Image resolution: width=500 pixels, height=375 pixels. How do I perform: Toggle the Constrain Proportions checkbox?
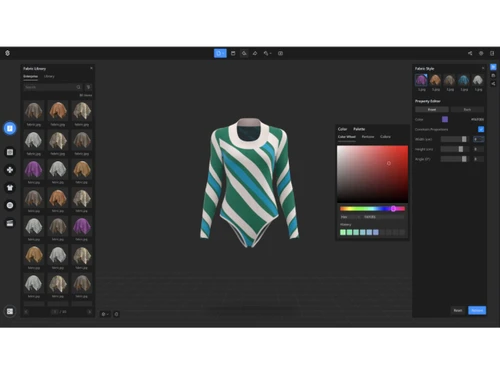(481, 129)
